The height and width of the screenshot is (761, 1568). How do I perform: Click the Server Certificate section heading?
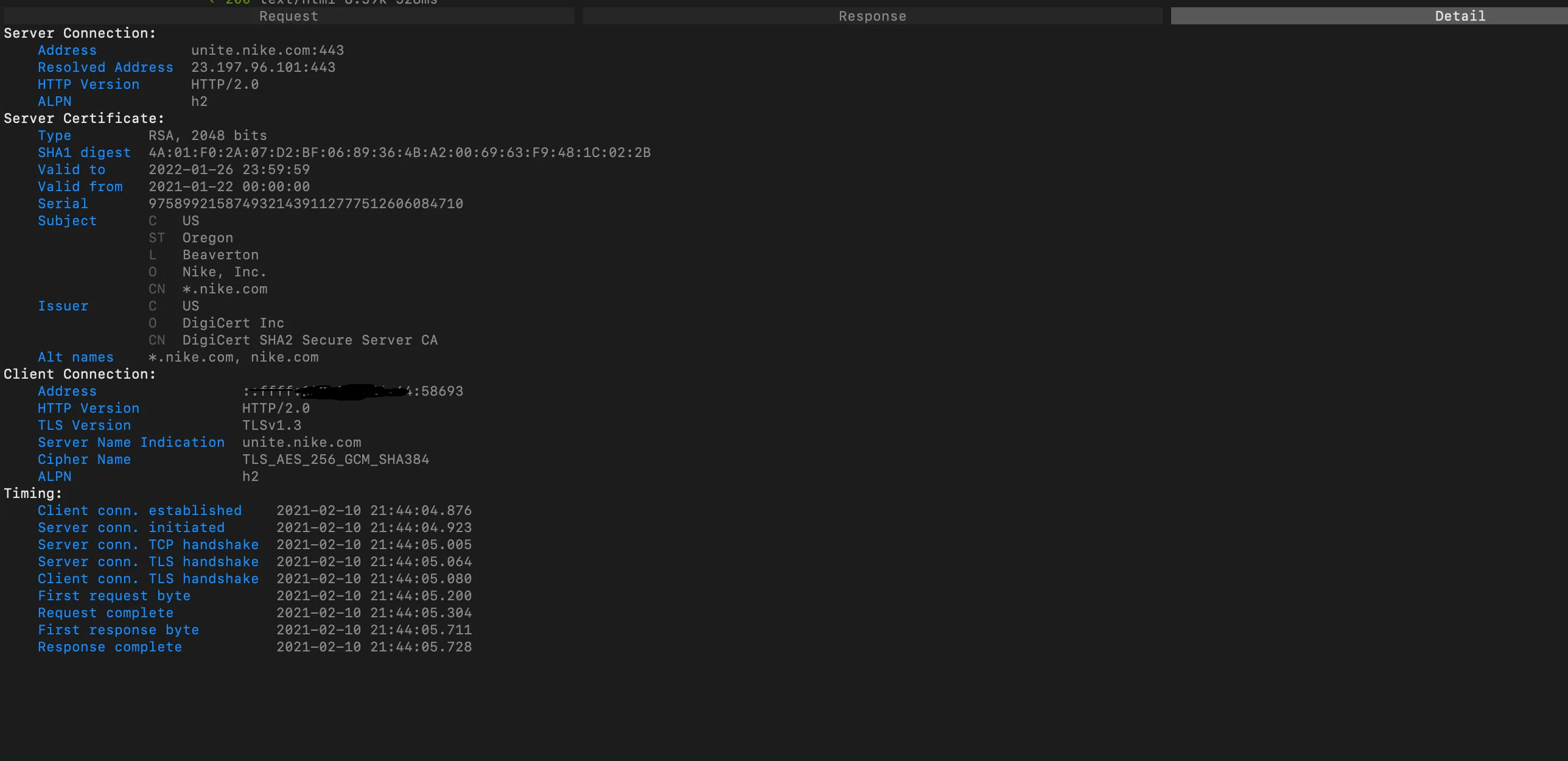[83, 119]
